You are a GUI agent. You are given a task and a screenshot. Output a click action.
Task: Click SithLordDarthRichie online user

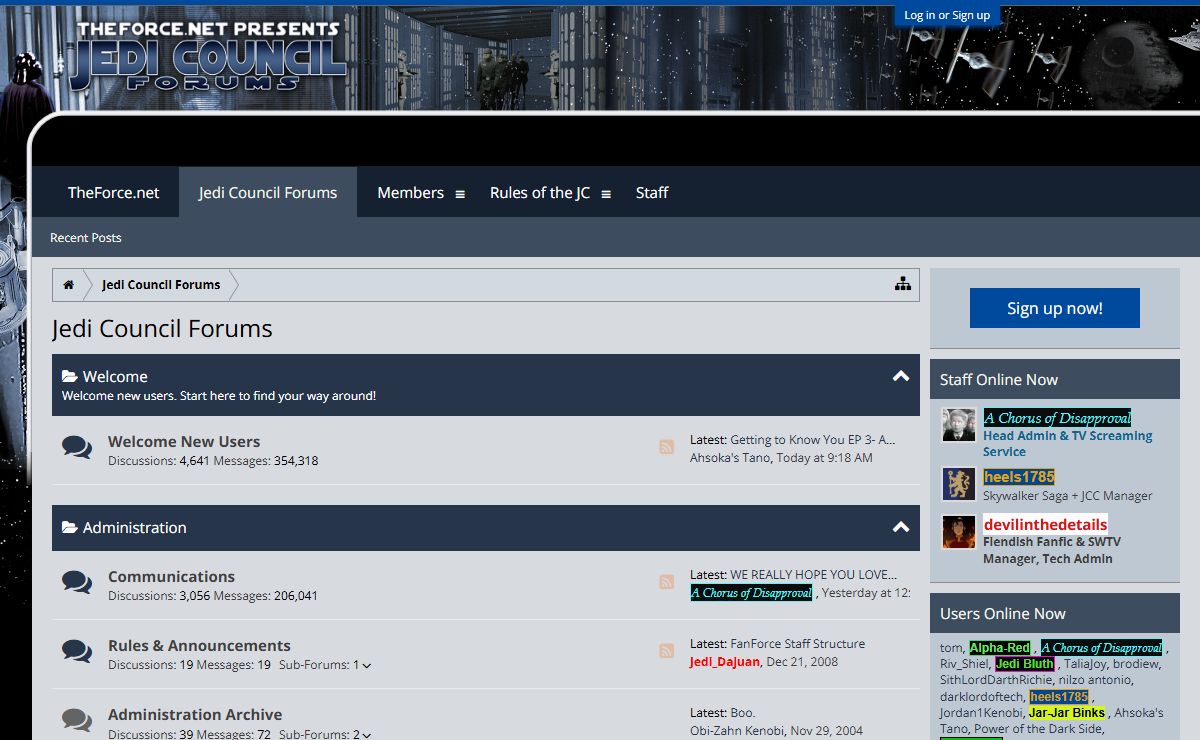pos(996,679)
